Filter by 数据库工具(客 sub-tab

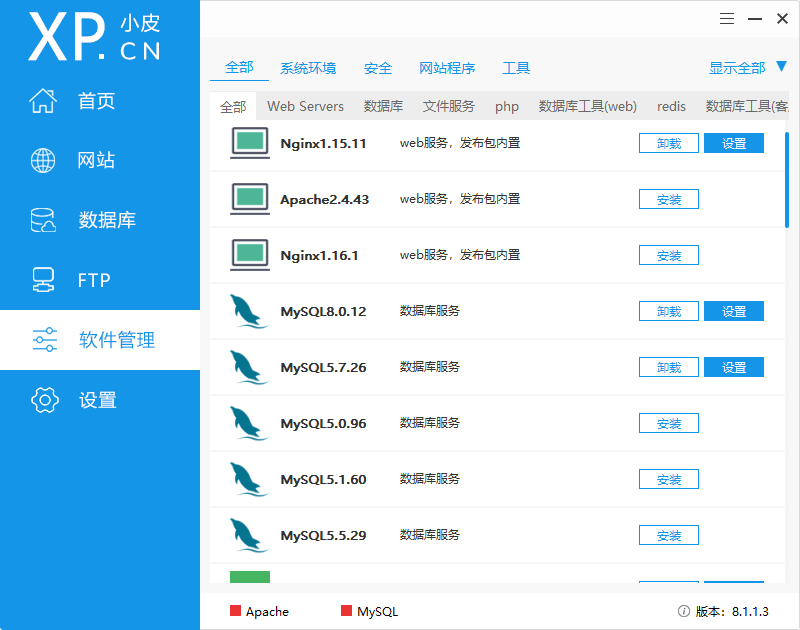pos(747,106)
